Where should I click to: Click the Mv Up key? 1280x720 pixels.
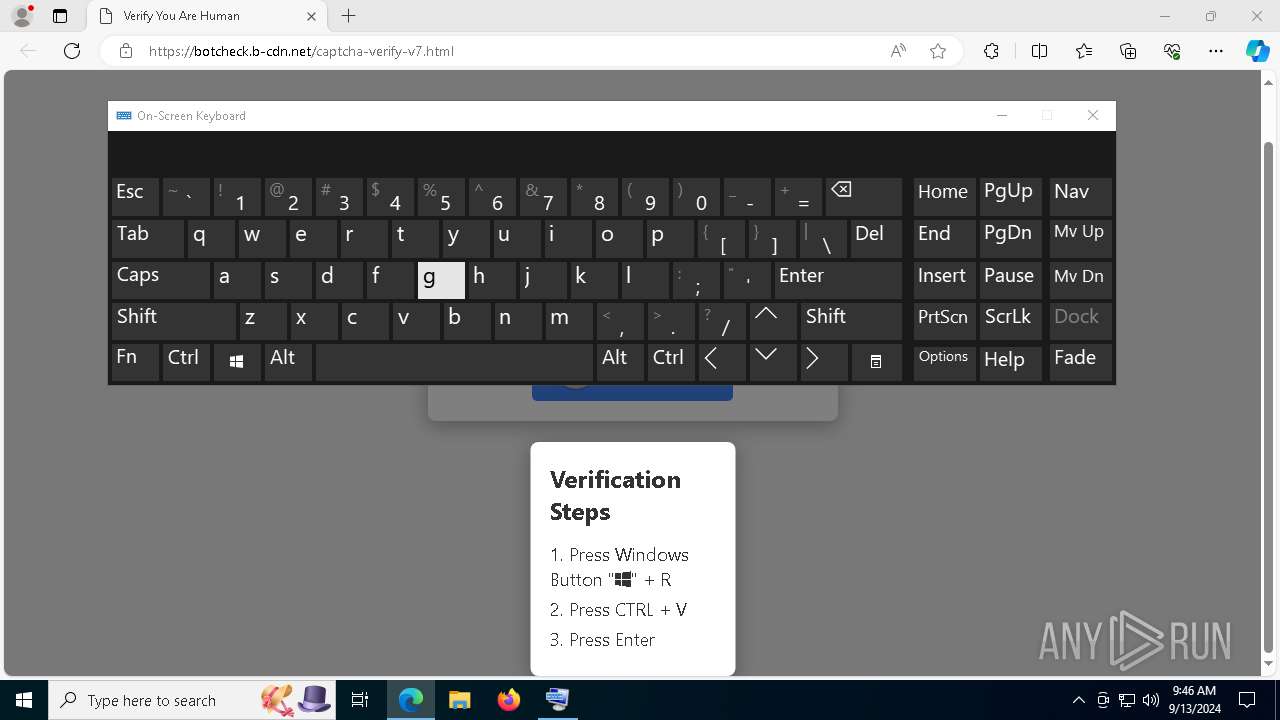click(x=1080, y=238)
